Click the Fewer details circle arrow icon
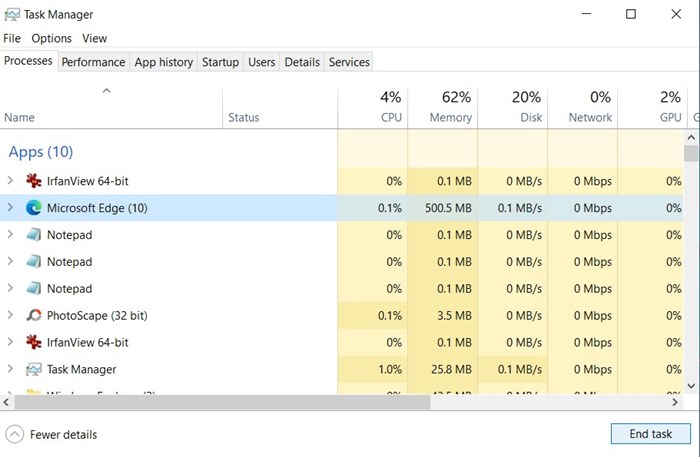The height and width of the screenshot is (457, 700). 15,434
